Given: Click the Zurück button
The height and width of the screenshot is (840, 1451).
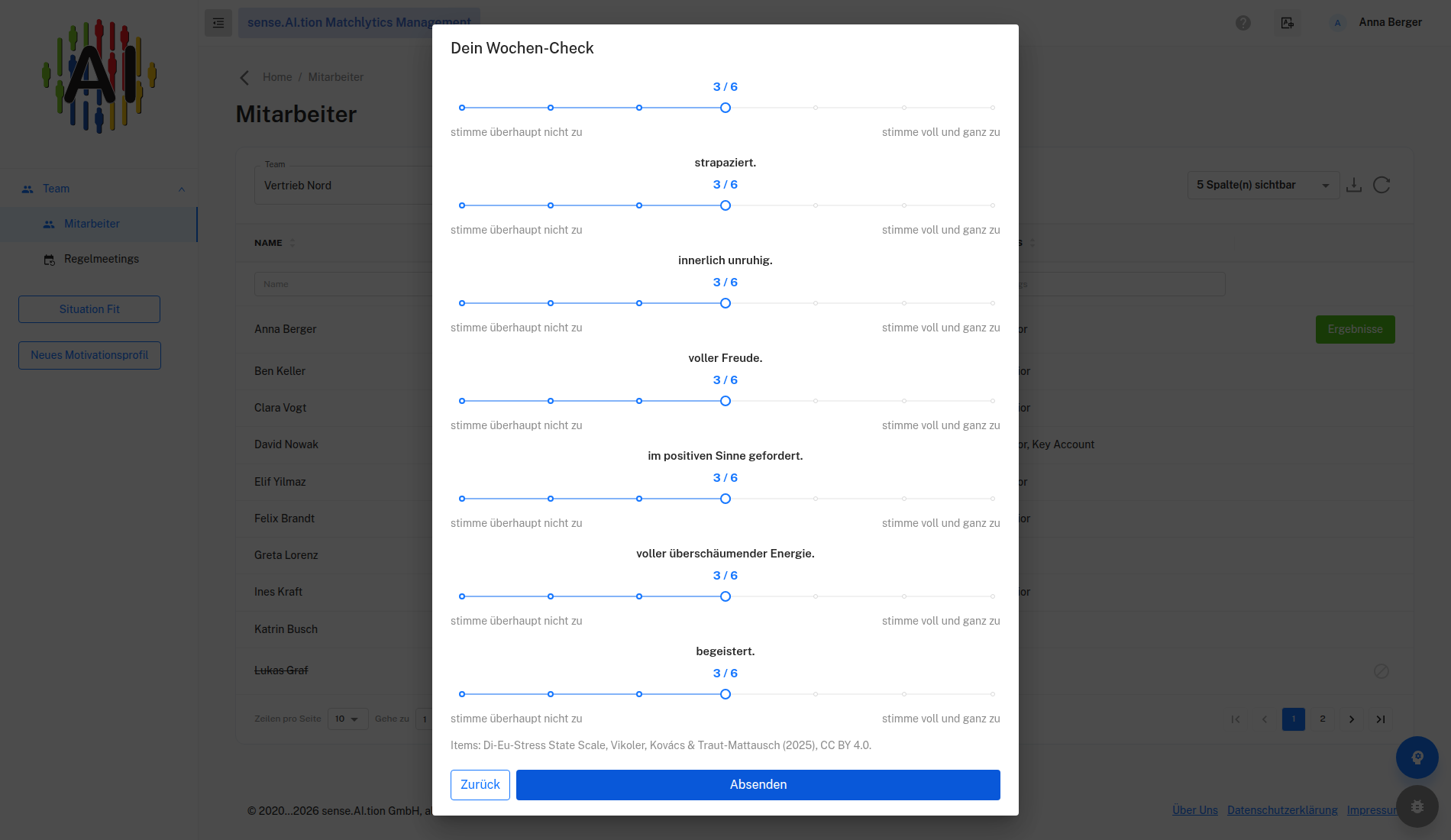Looking at the screenshot, I should click(x=480, y=785).
